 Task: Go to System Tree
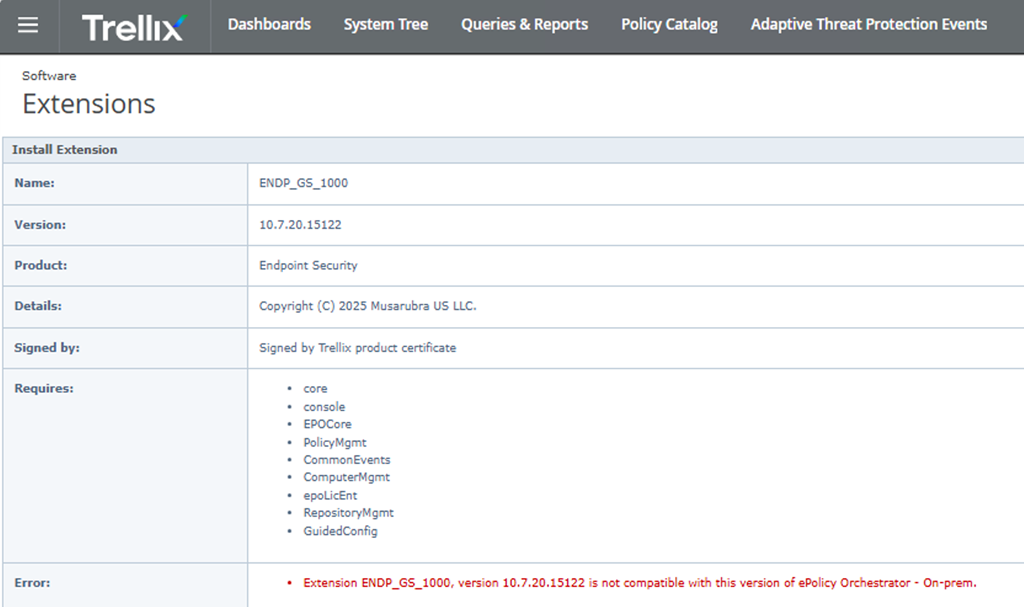(386, 25)
